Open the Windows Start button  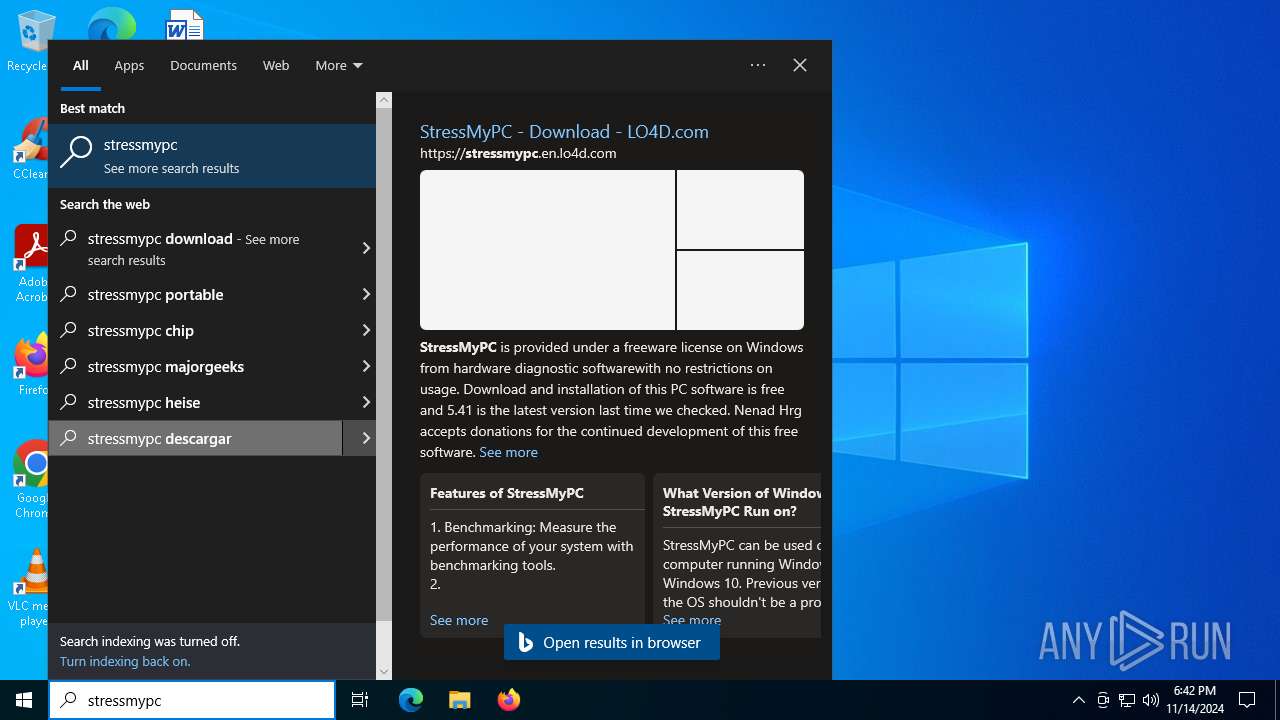click(24, 700)
